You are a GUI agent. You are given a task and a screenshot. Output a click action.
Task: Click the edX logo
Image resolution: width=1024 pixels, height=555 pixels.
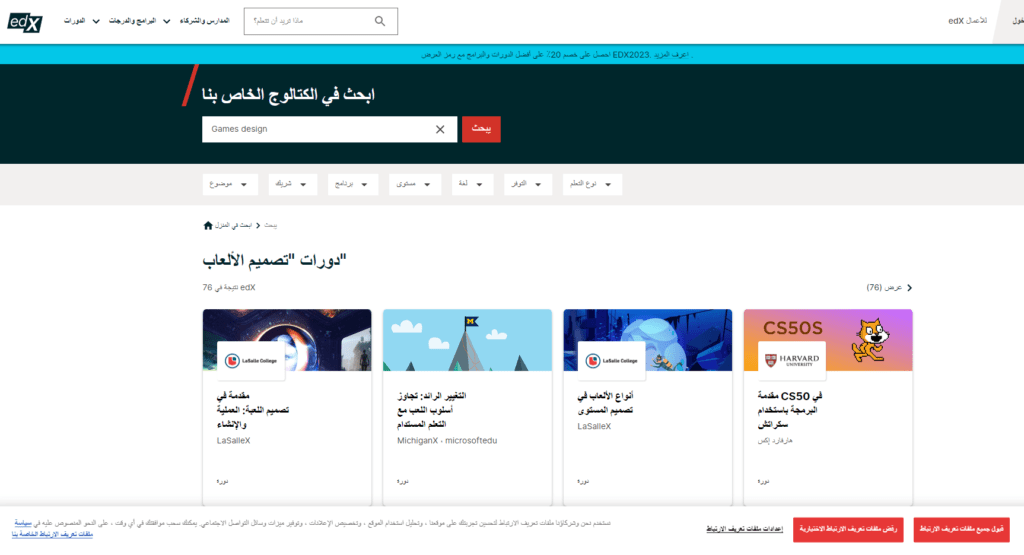coord(25,21)
